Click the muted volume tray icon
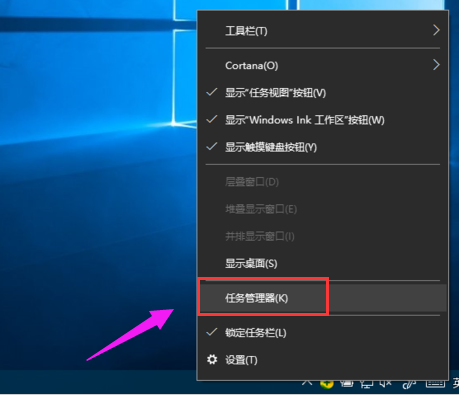This screenshot has height=395, width=459. coord(386,385)
